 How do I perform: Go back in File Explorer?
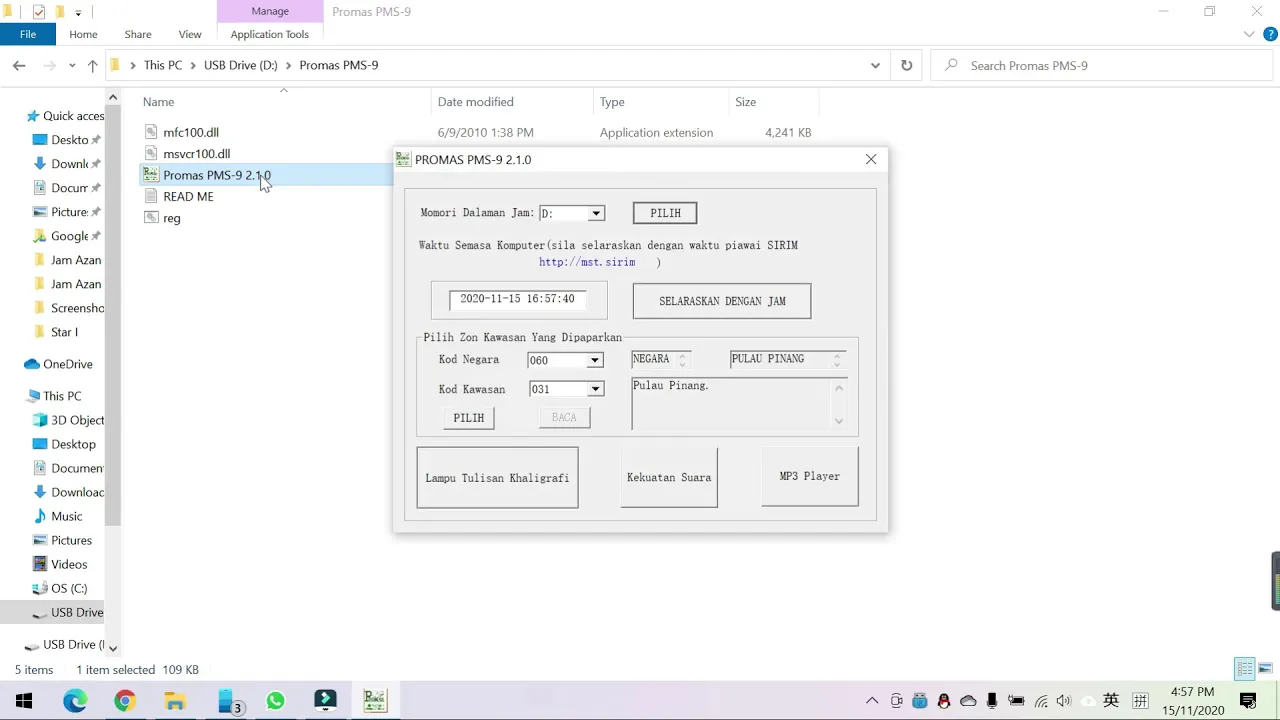pos(19,65)
